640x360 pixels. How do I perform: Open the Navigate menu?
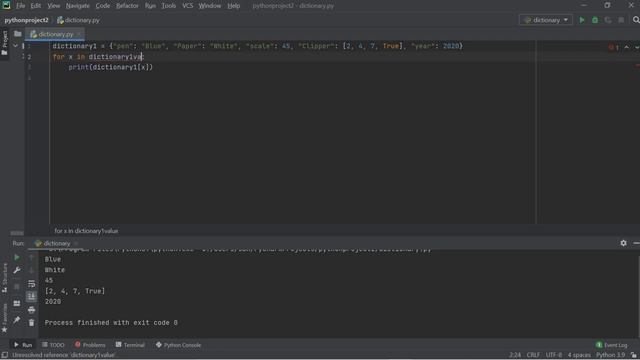[78, 6]
